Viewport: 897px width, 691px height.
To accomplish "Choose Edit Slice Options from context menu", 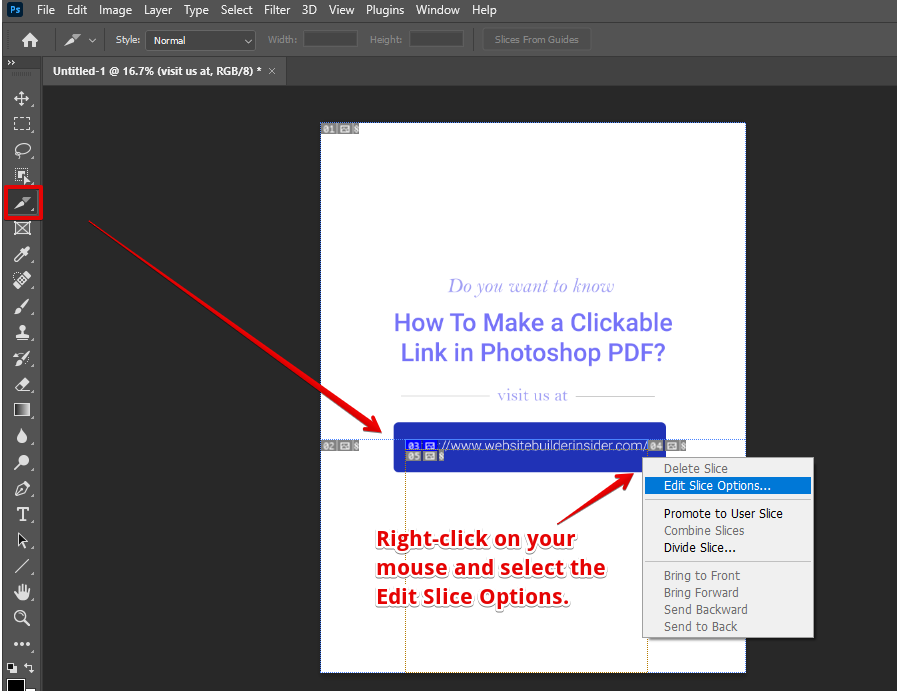I will pyautogui.click(x=717, y=486).
